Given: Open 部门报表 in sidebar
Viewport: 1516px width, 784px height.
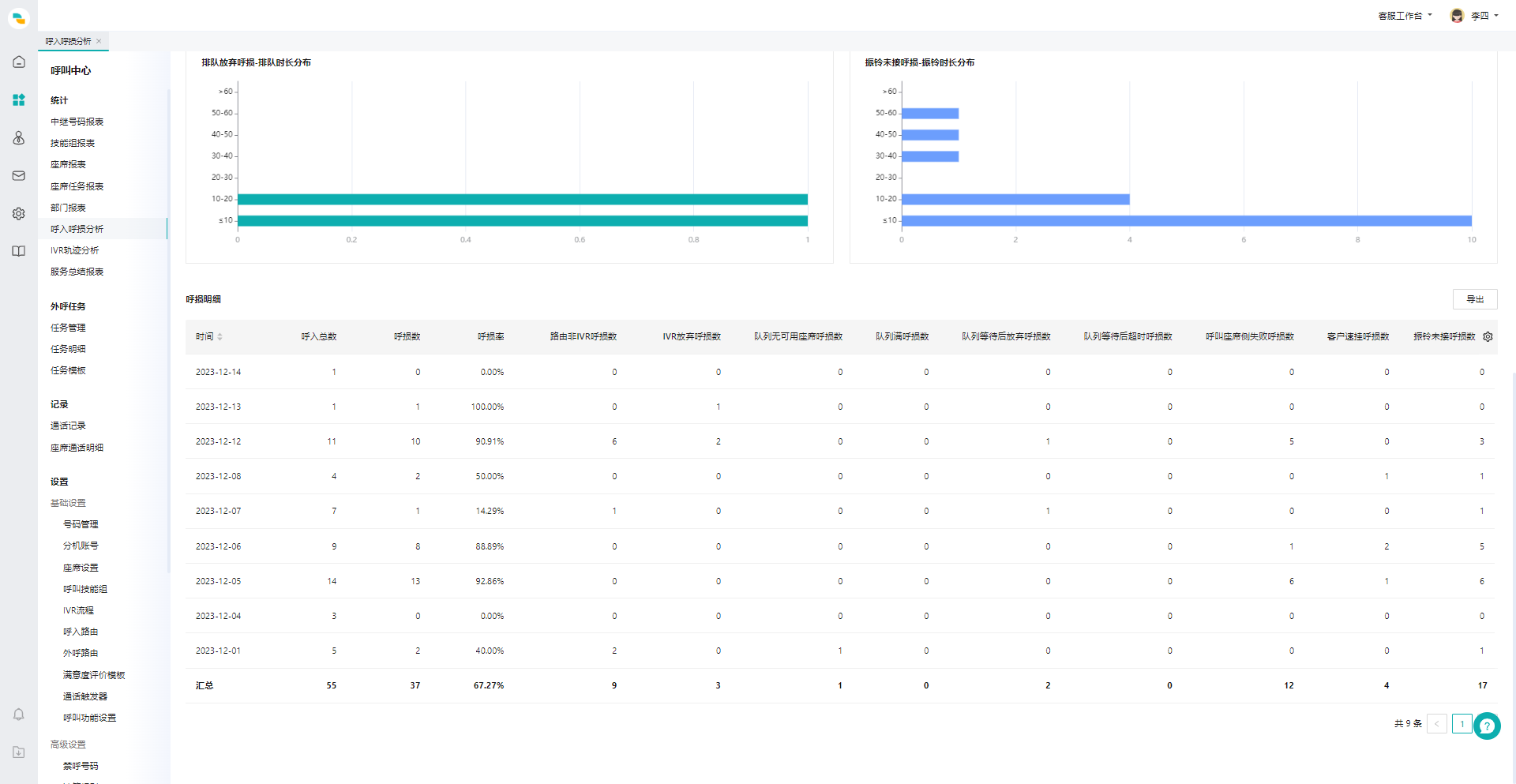Looking at the screenshot, I should 68,208.
